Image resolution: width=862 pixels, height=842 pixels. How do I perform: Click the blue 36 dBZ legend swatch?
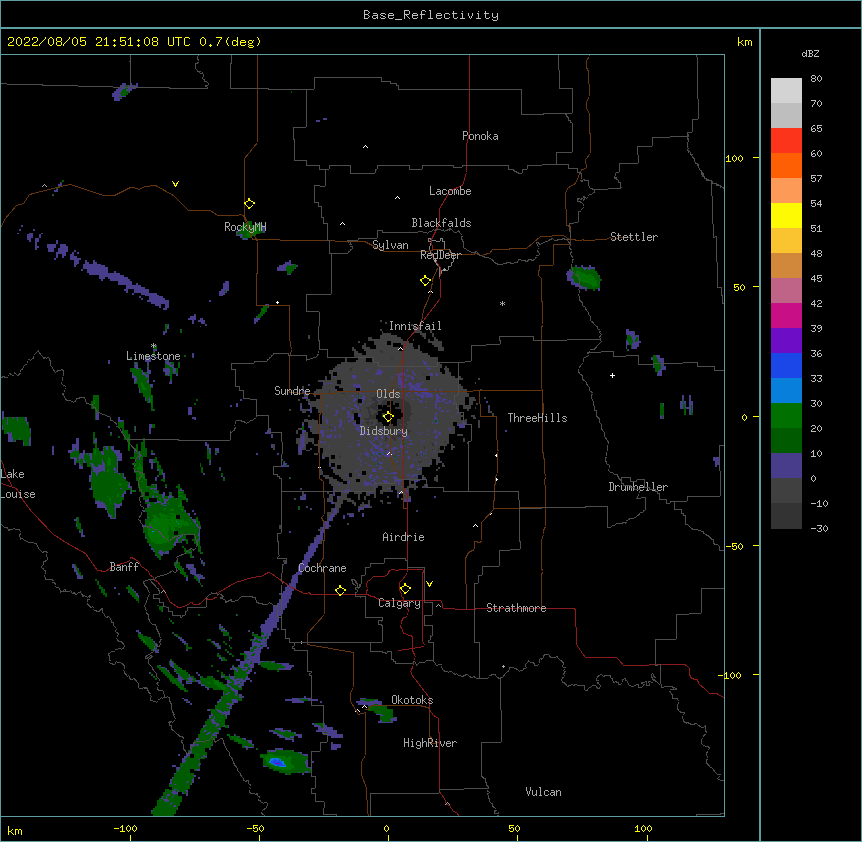[x=786, y=365]
